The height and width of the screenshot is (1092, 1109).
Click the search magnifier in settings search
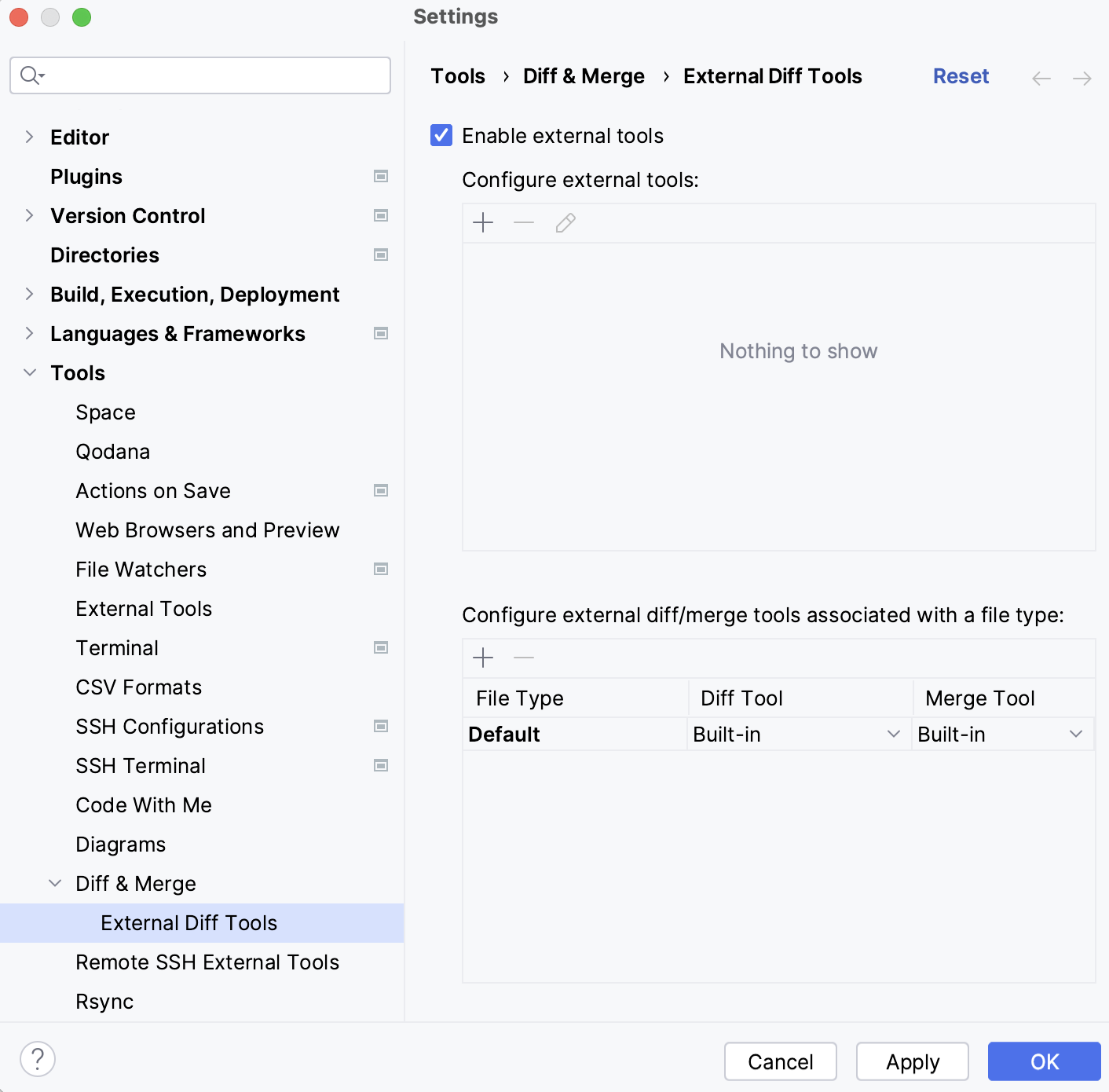[x=30, y=75]
